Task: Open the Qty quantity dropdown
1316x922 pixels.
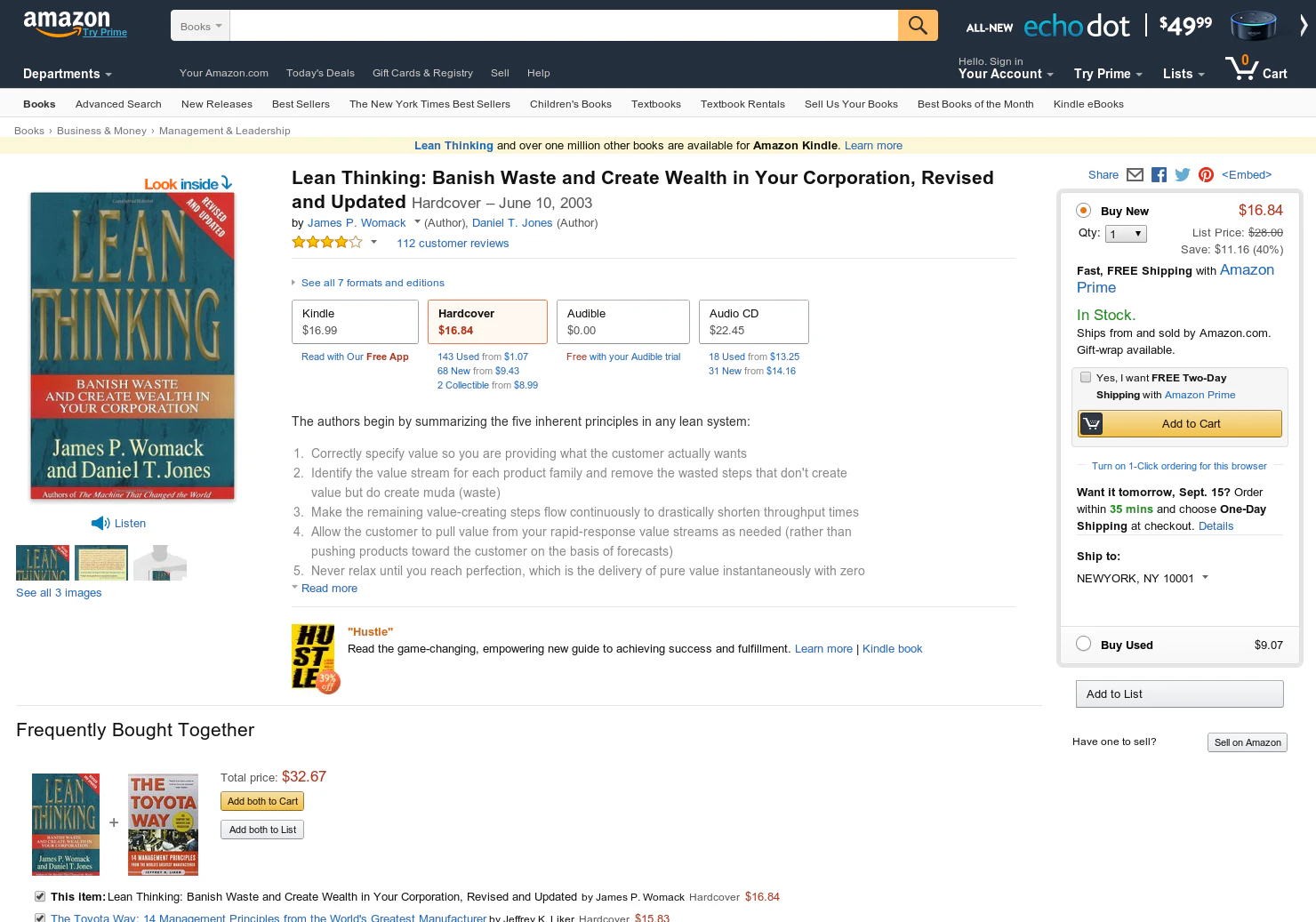Action: click(x=1126, y=234)
